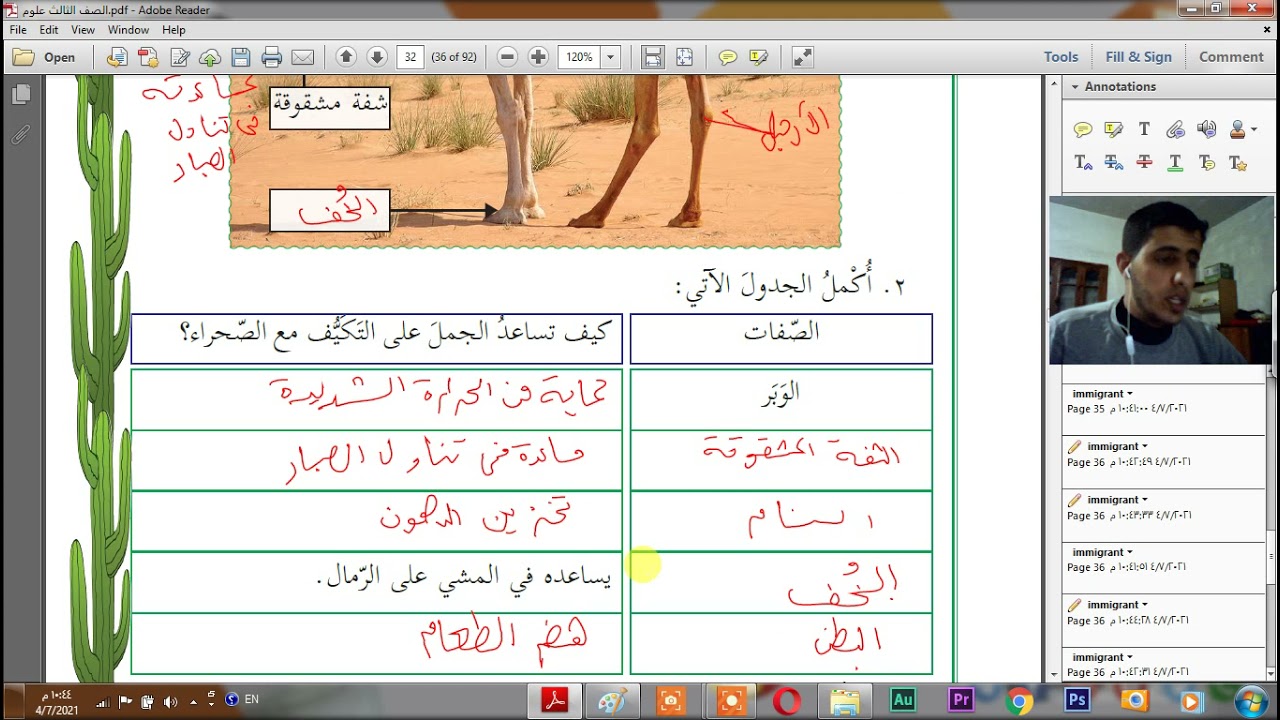Select the Insert text at cursor tool

pyautogui.click(x=1083, y=162)
